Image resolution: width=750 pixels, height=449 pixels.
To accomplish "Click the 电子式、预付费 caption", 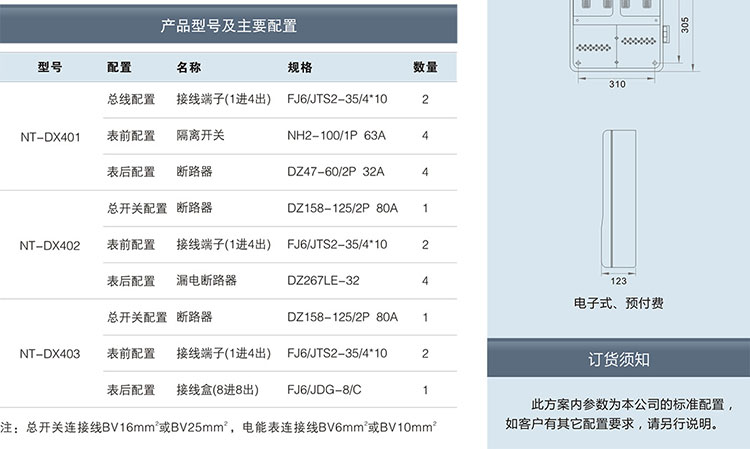I will pyautogui.click(x=618, y=302).
